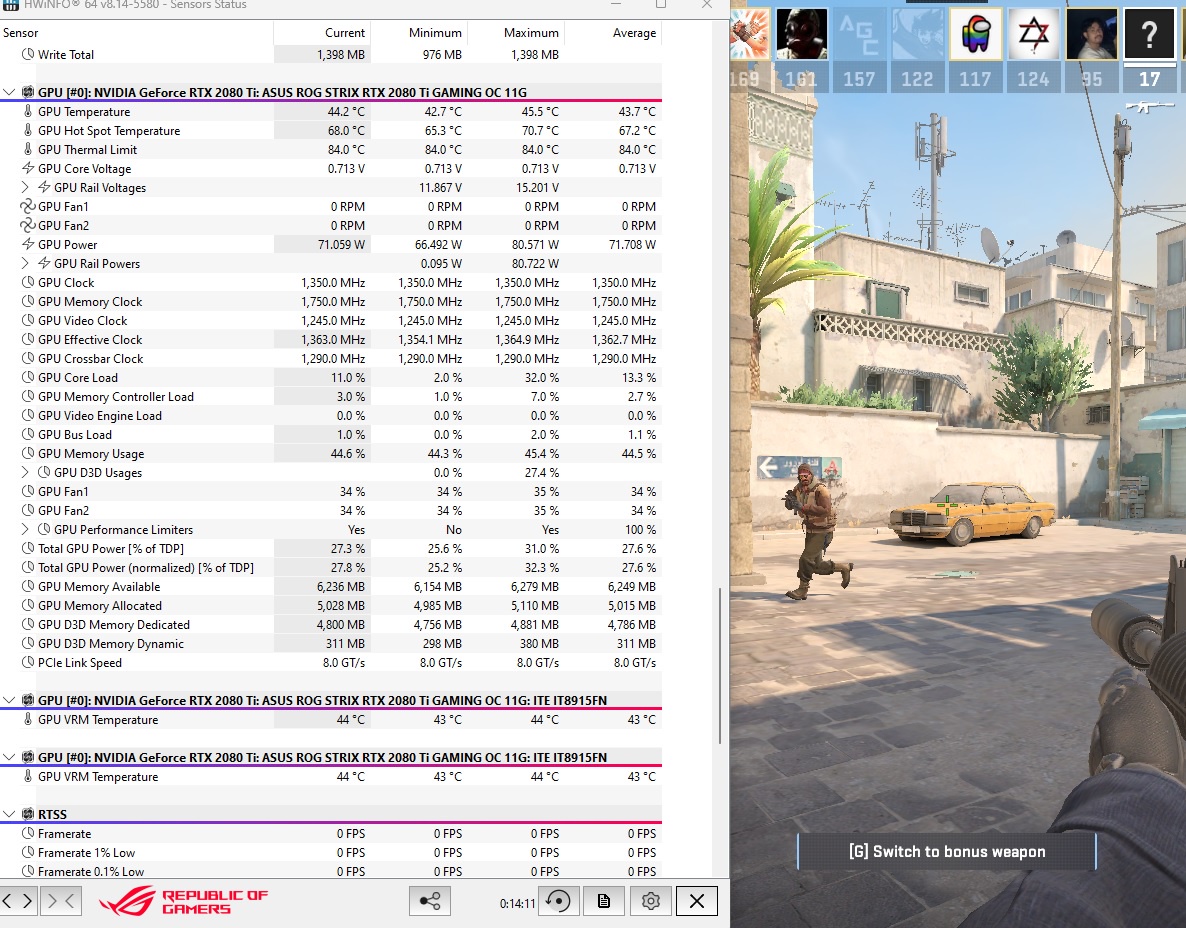Select the GPU Memory Usage row

331,453
